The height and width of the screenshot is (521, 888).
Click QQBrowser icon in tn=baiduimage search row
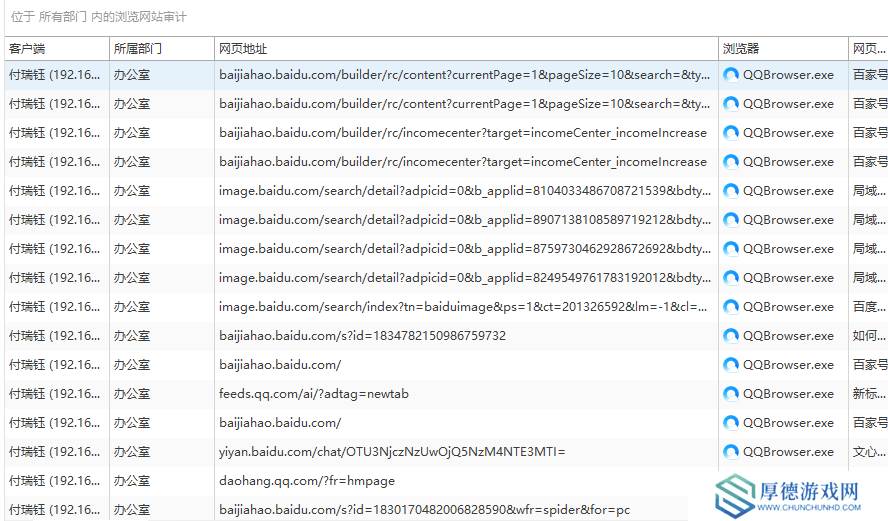click(x=731, y=307)
